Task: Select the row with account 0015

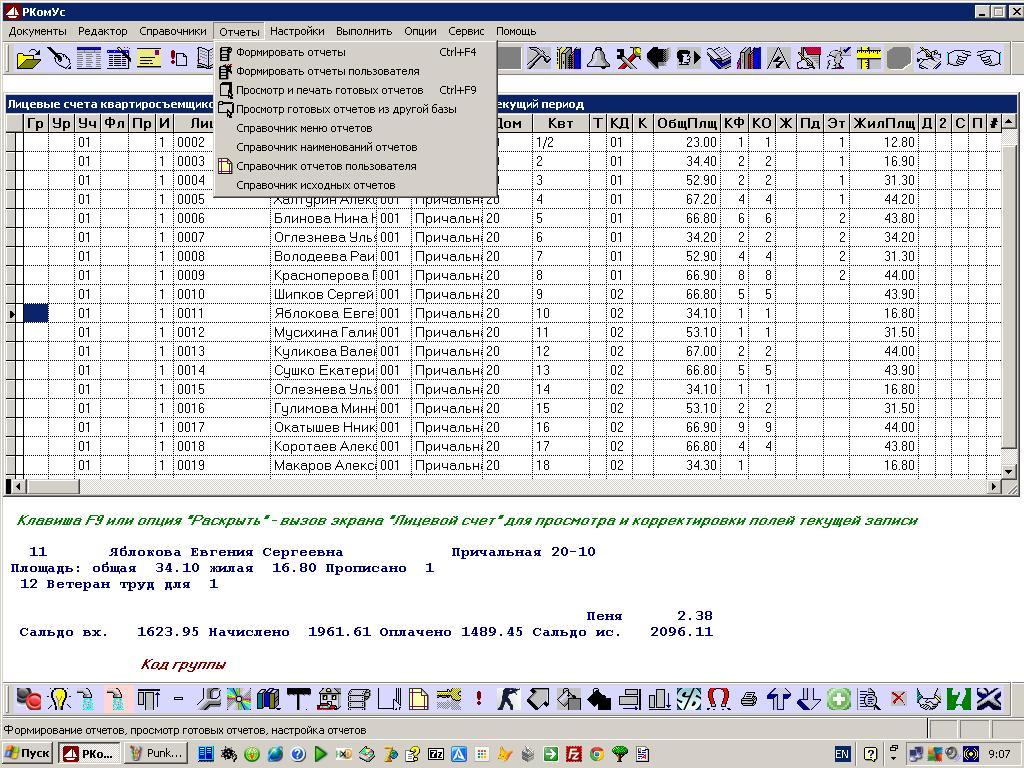Action: (190, 389)
